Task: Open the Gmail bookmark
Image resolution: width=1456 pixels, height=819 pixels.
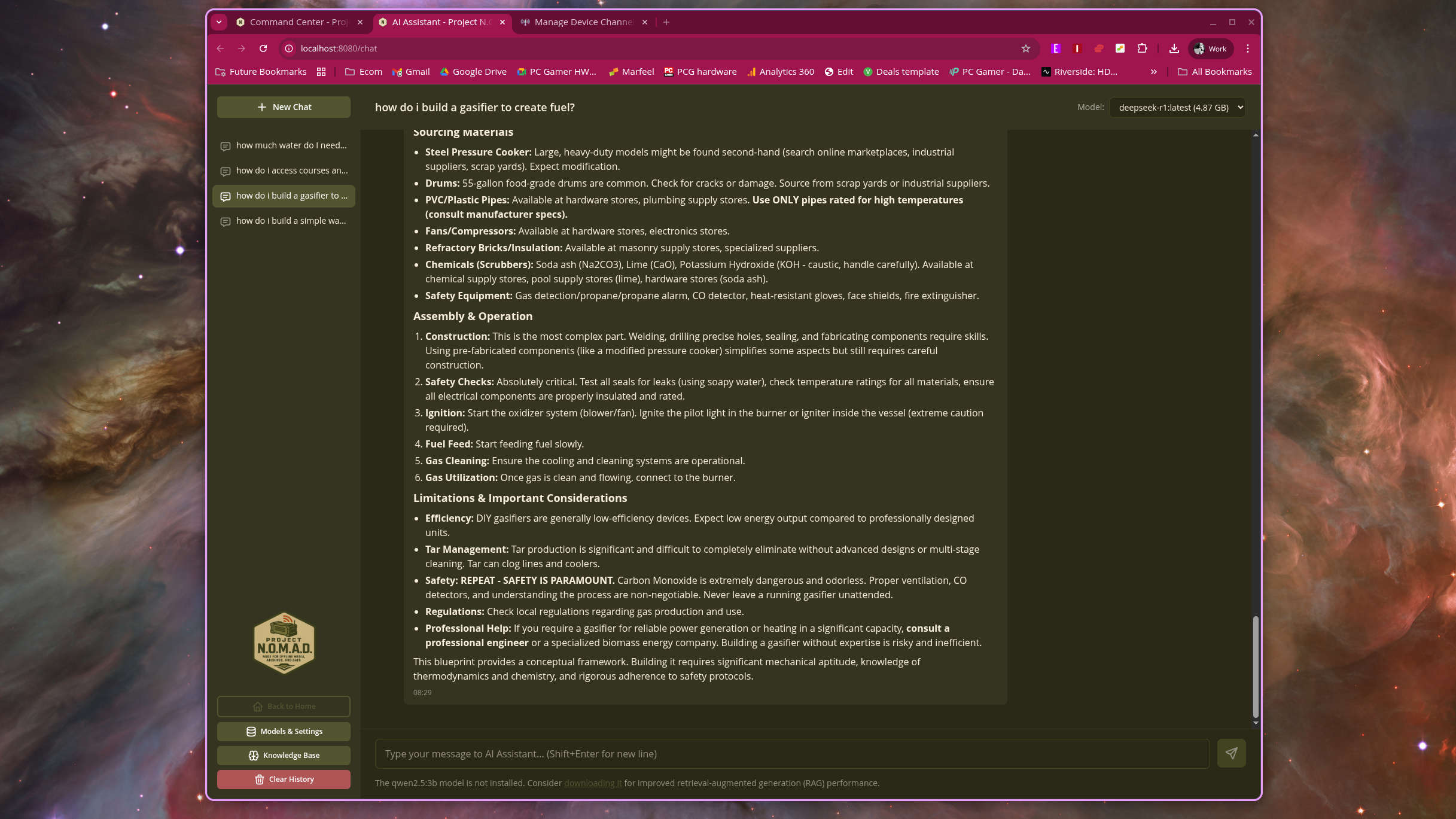Action: click(411, 71)
